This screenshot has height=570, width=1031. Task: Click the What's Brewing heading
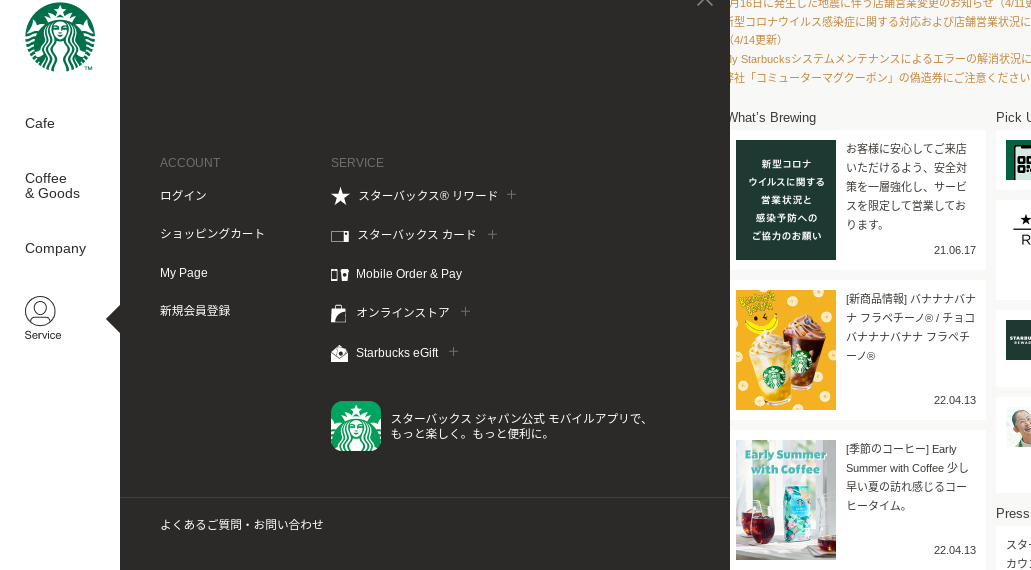[x=772, y=118]
